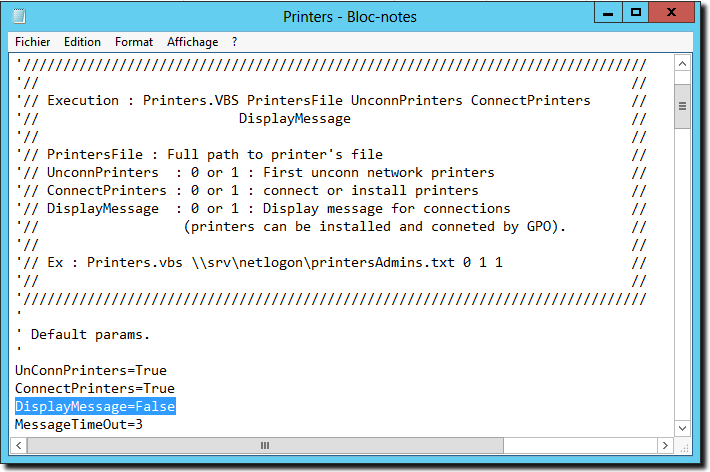Open the Format menu
Screen dimensions: 710x472
[x=134, y=42]
